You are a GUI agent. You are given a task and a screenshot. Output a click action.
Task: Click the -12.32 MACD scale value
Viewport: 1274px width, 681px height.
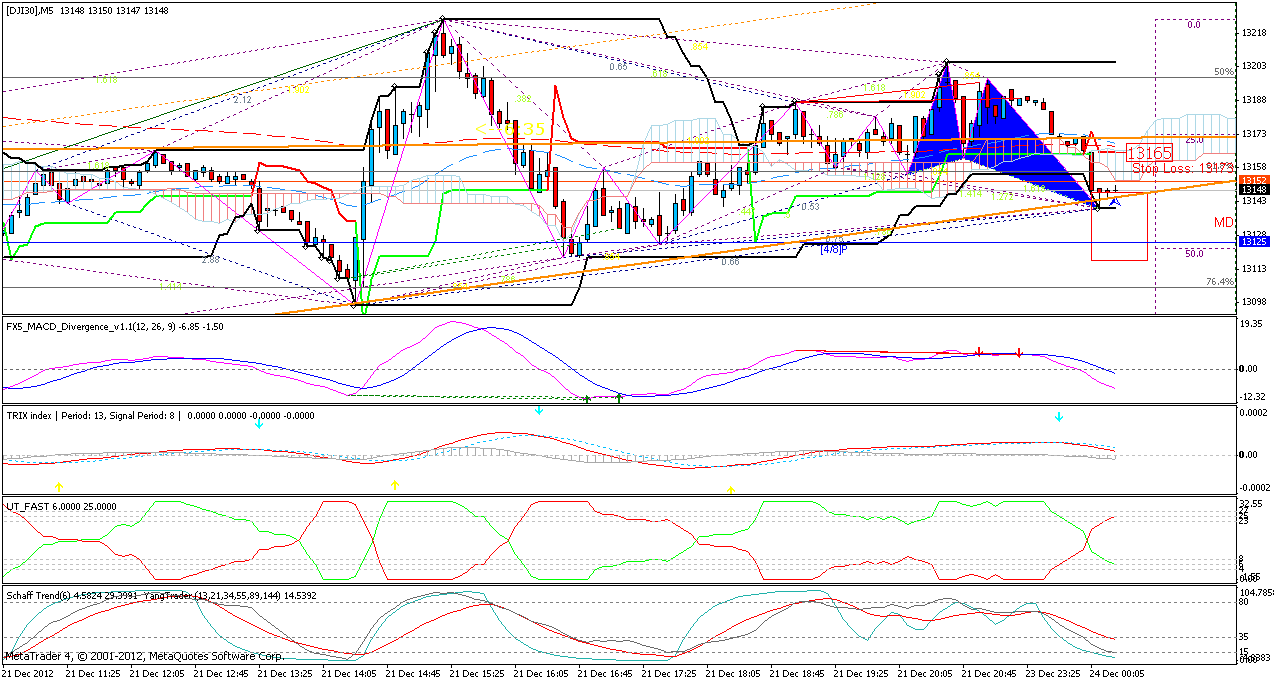1254,397
